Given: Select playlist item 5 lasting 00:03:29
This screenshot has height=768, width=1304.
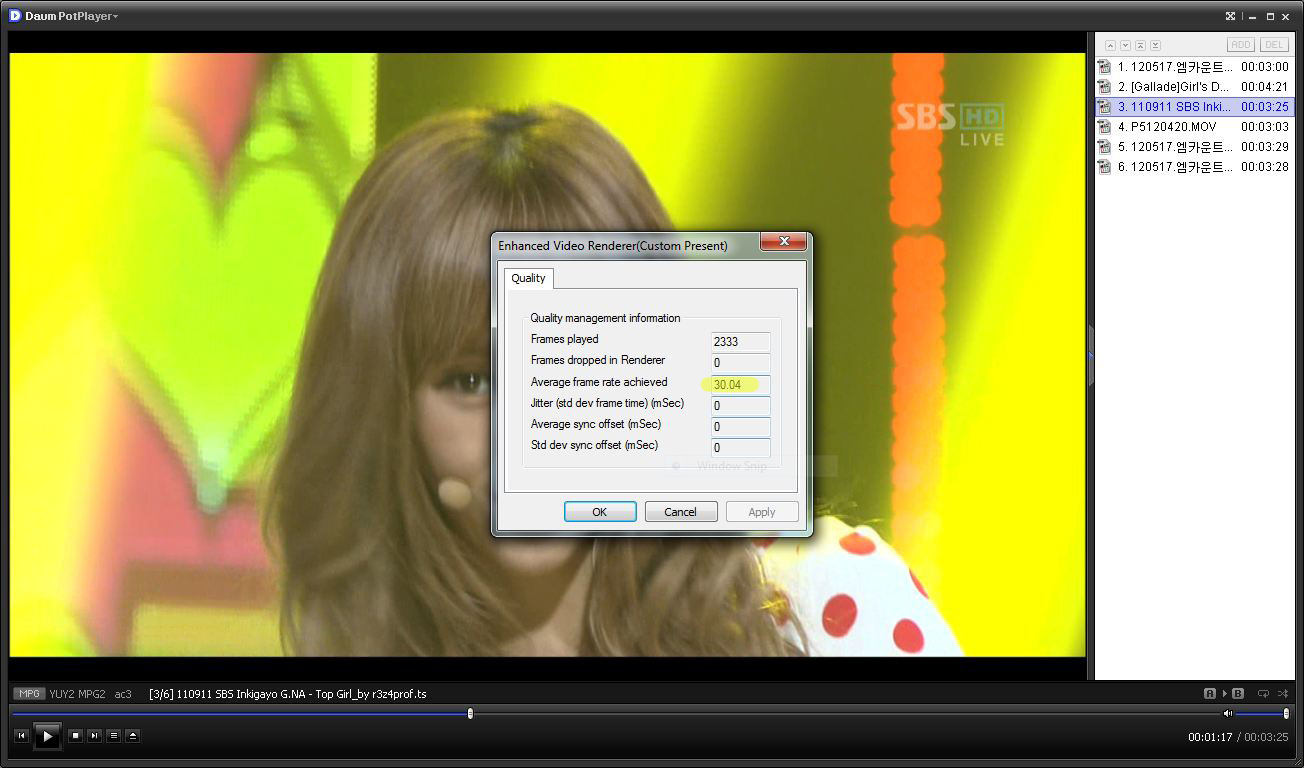Looking at the screenshot, I should [x=1194, y=147].
